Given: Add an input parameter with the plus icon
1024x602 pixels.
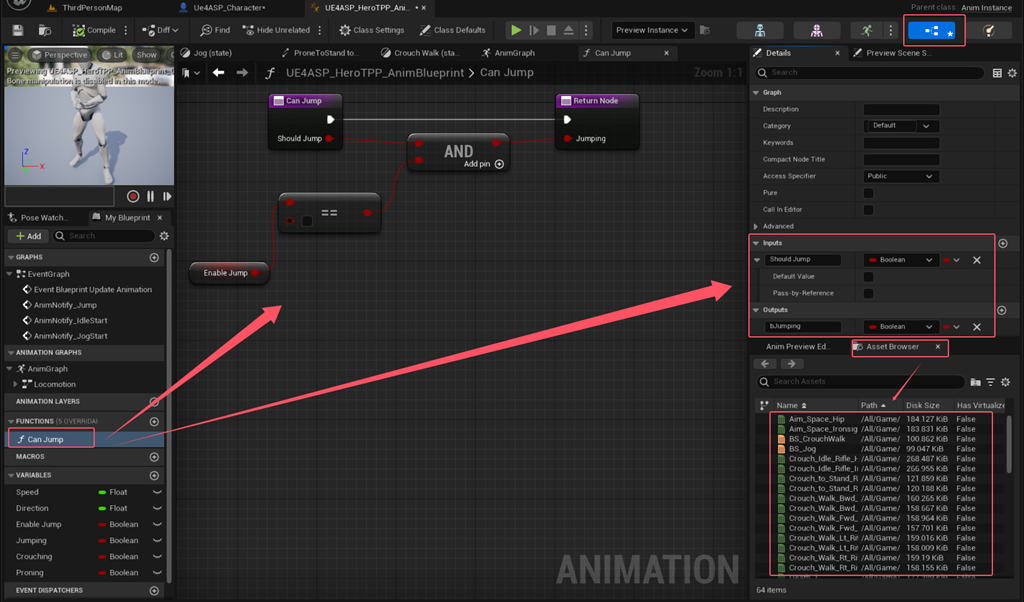Looking at the screenshot, I should coord(1003,243).
